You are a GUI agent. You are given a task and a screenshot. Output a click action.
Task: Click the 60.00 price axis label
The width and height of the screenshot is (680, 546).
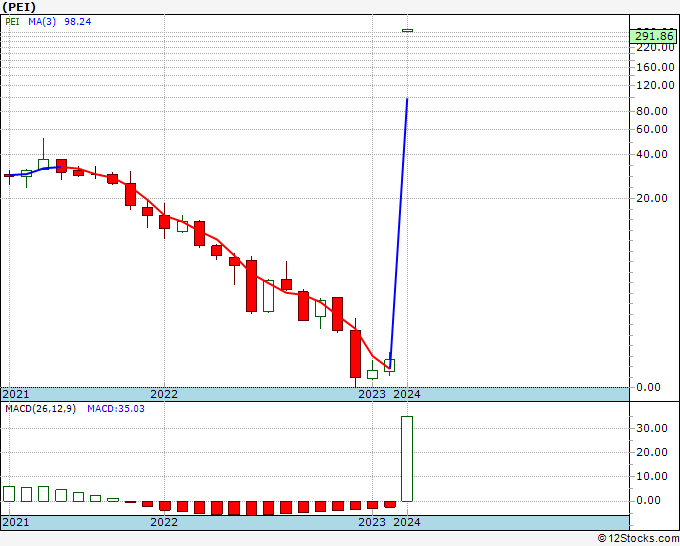(651, 129)
